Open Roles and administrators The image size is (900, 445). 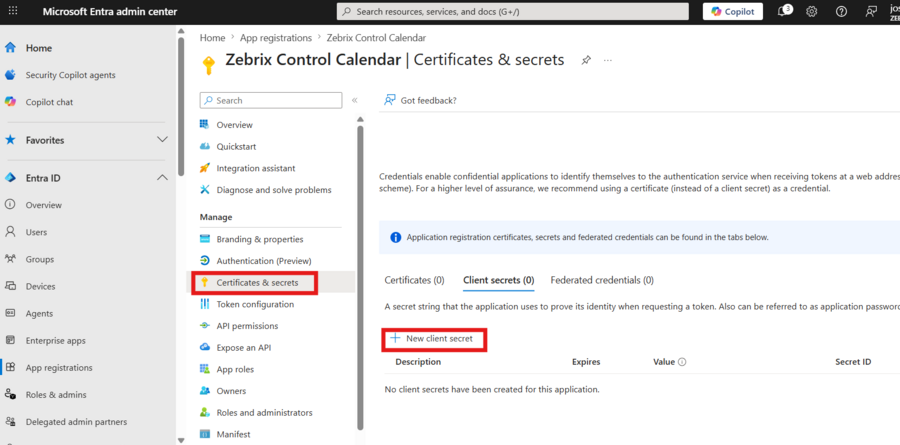(x=264, y=412)
